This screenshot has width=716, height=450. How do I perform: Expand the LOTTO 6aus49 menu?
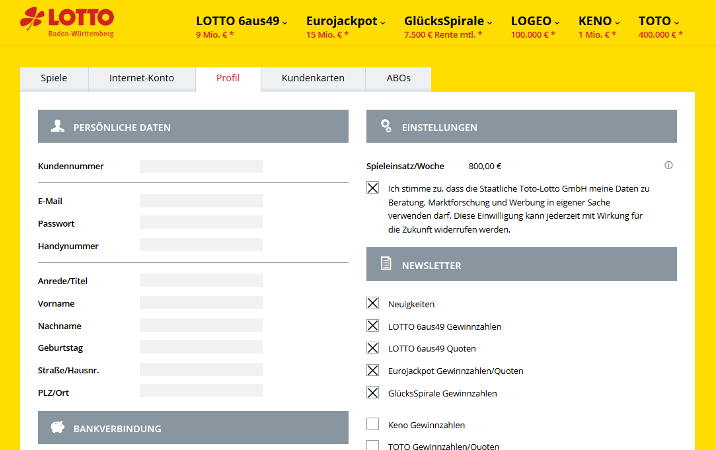coord(242,21)
